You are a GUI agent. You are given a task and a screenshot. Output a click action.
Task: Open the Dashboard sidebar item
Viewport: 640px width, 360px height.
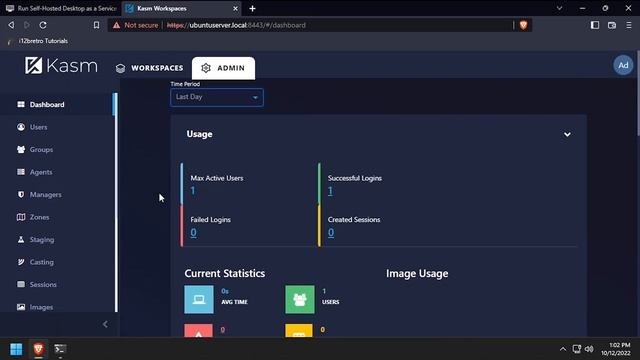tap(57, 104)
